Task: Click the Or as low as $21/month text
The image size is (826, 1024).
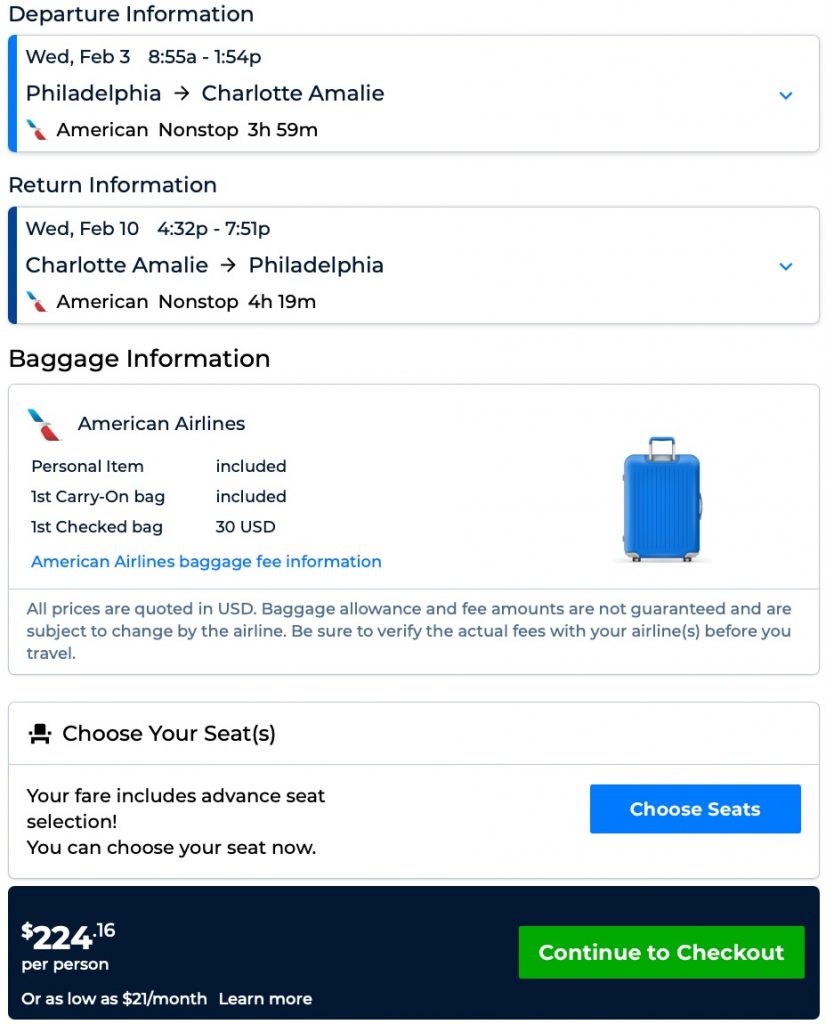Action: [114, 999]
